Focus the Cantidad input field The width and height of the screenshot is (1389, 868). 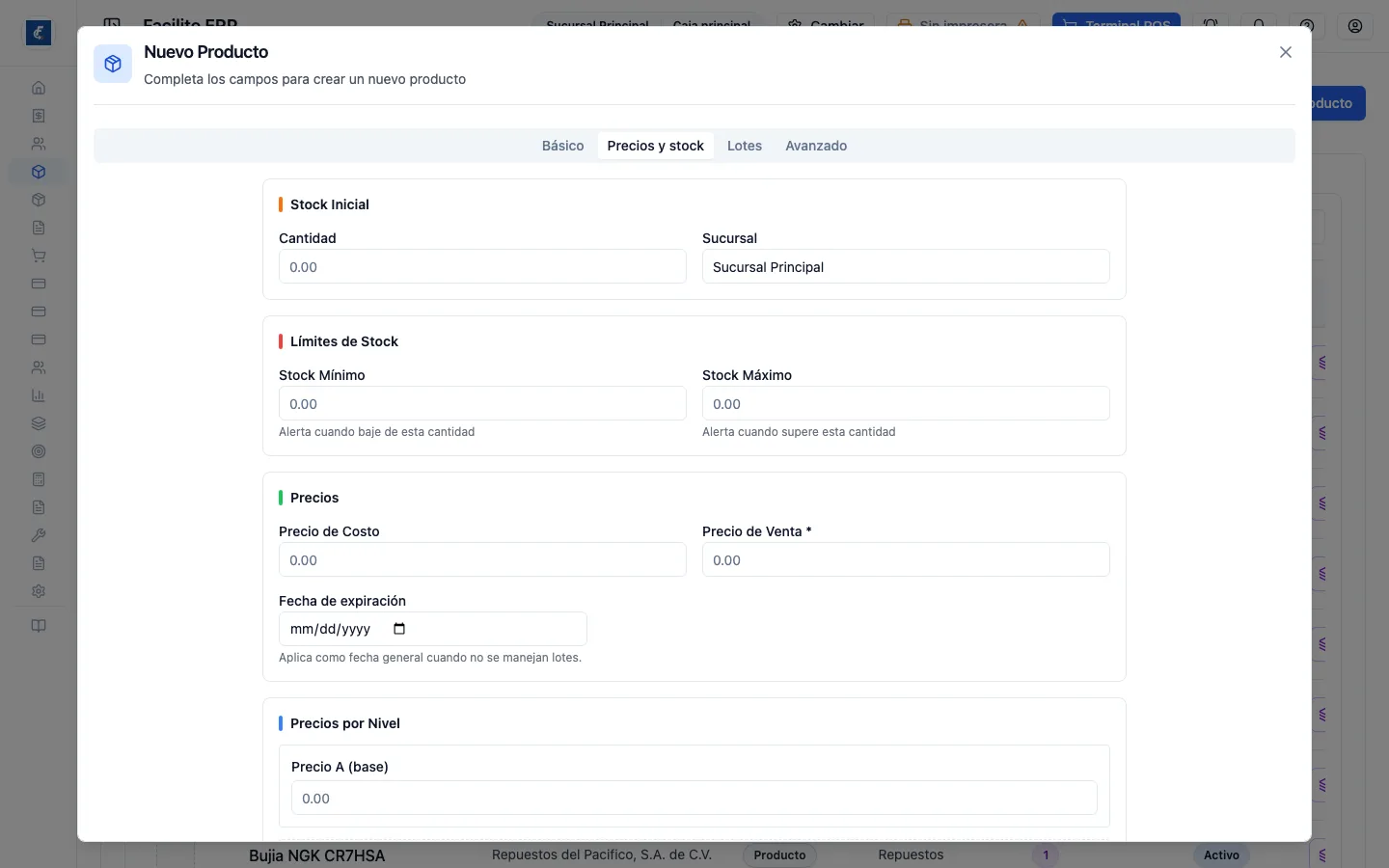(x=482, y=267)
